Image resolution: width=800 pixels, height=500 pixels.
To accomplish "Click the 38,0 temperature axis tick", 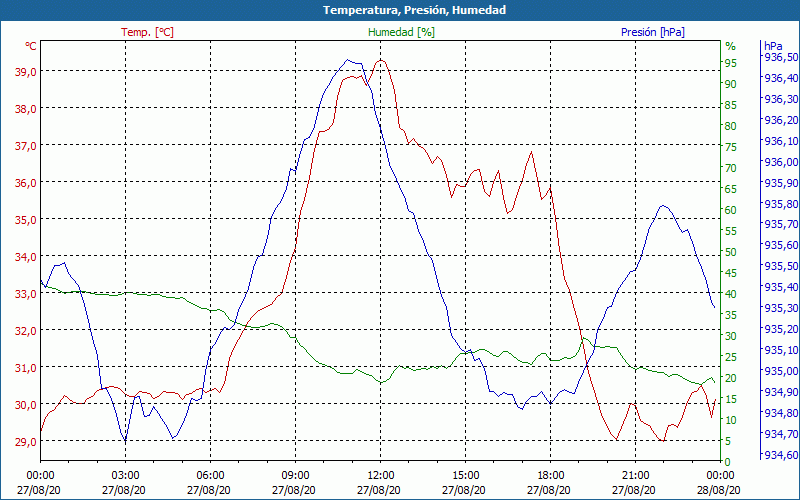I will click(26, 109).
